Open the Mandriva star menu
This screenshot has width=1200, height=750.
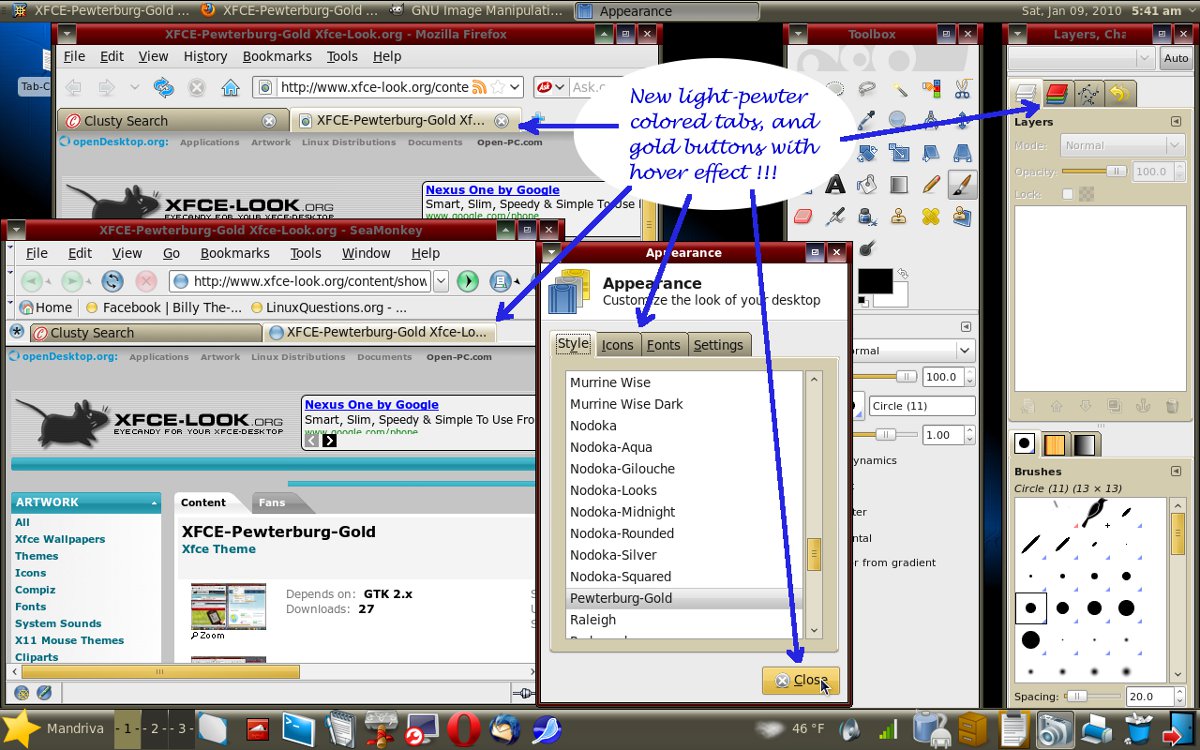(21, 728)
